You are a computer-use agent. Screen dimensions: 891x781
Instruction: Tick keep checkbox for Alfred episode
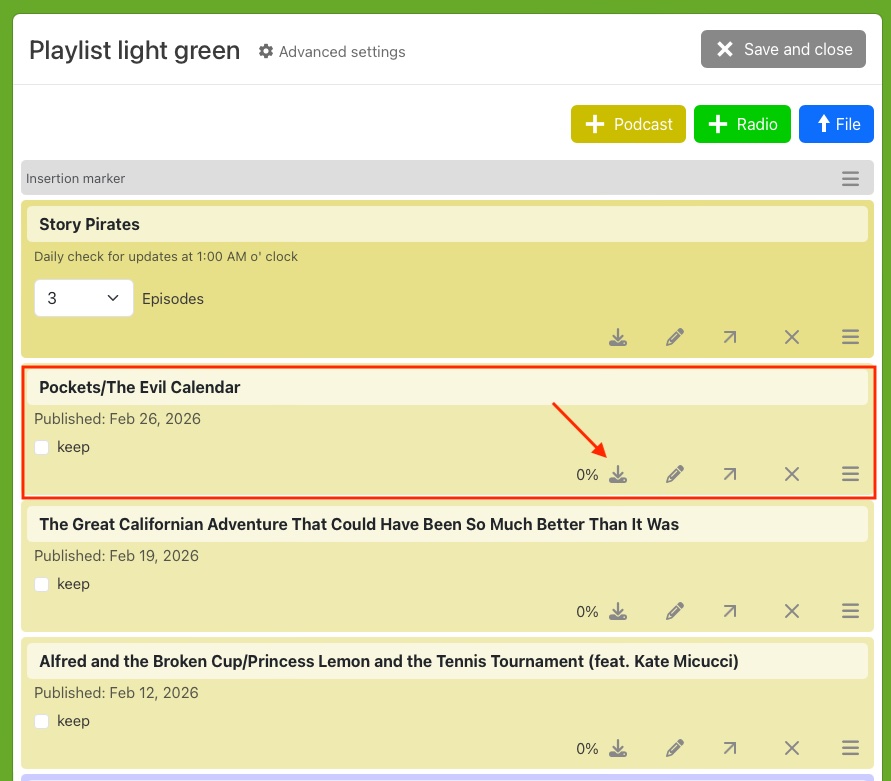coord(42,721)
